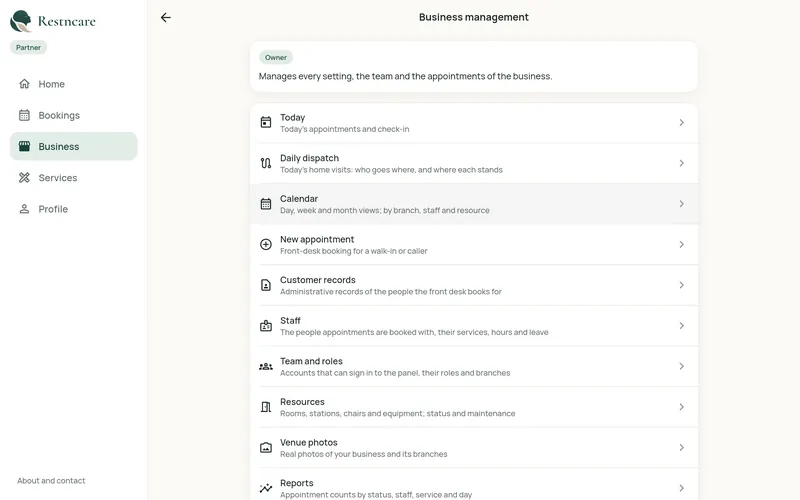Open Profile in the sidebar
This screenshot has height=500, width=800.
point(73,209)
